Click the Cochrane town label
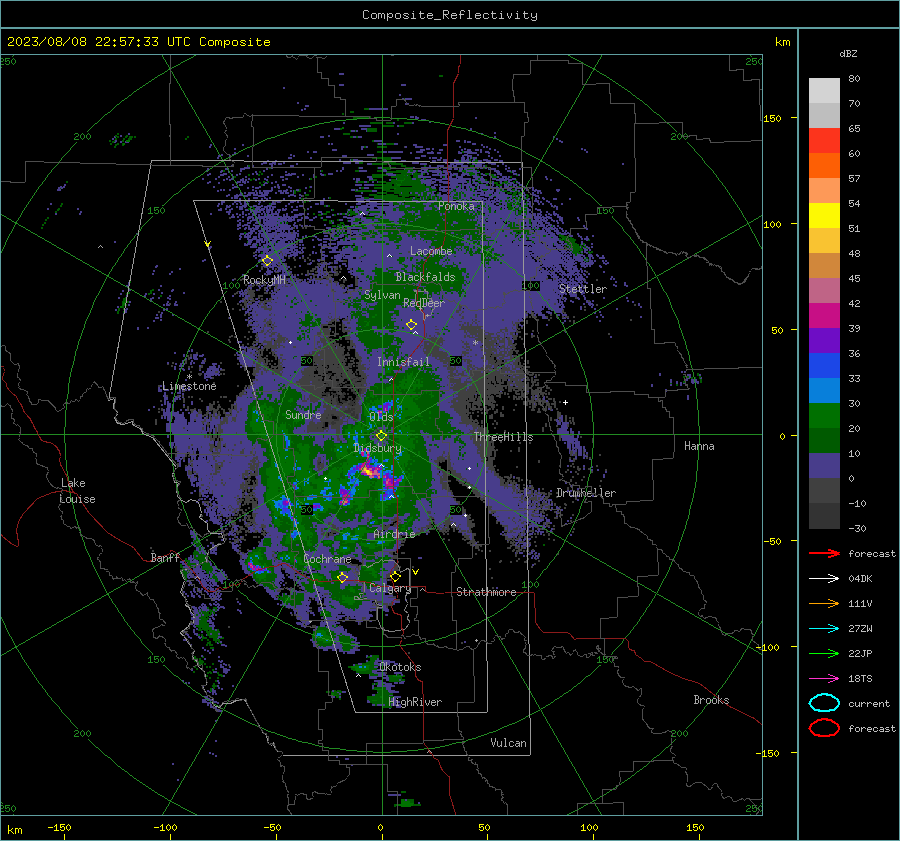 (x=327, y=559)
